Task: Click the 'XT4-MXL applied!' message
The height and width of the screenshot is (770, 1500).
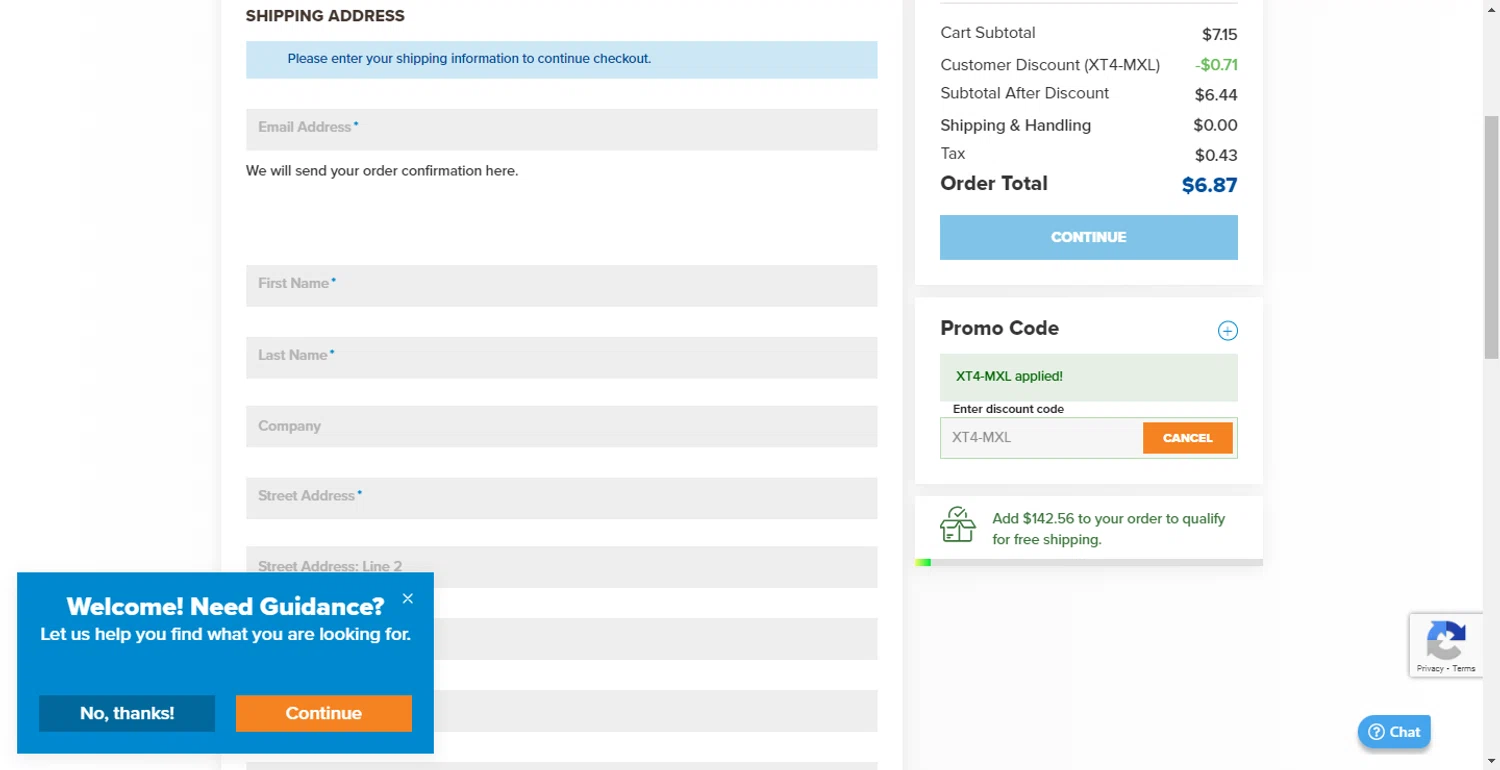Action: pos(1009,377)
